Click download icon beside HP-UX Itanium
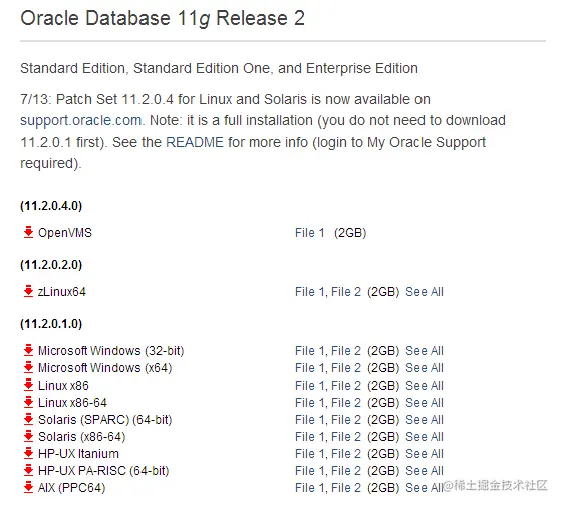562x506 pixels. tap(28, 453)
